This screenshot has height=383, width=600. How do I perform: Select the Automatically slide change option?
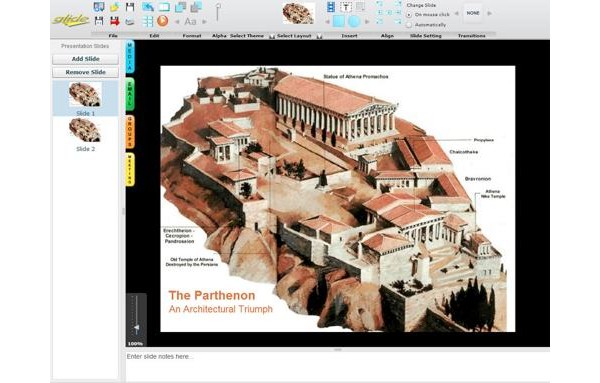[409, 25]
